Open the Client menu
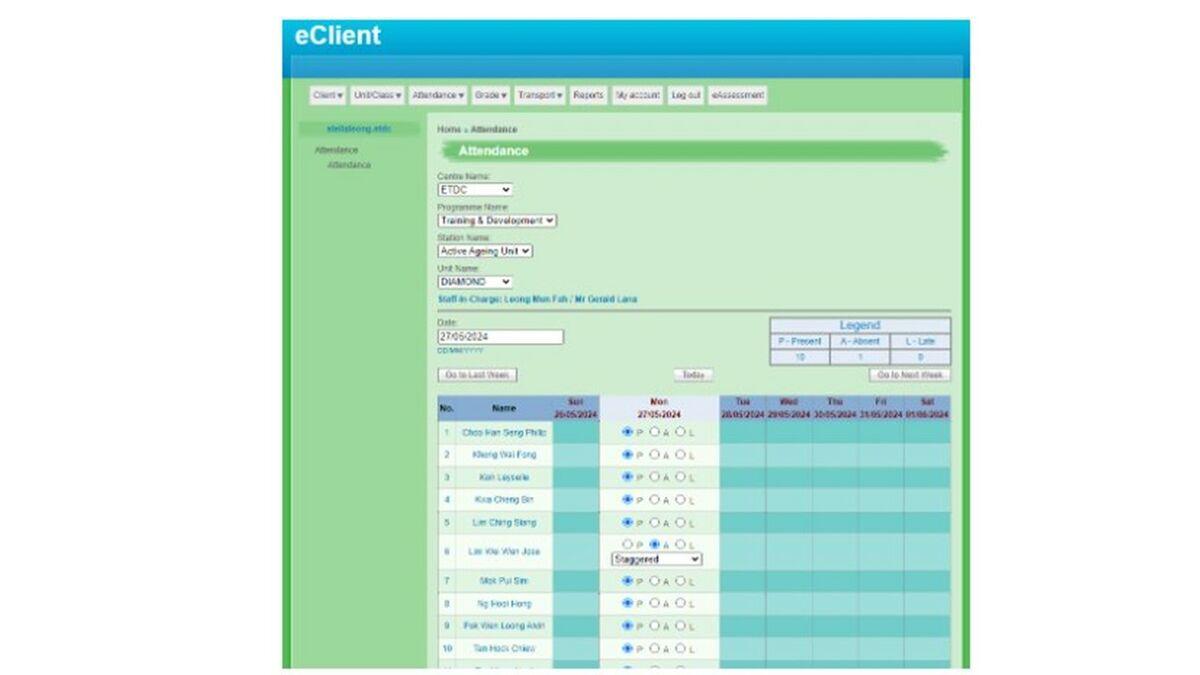 click(x=327, y=95)
